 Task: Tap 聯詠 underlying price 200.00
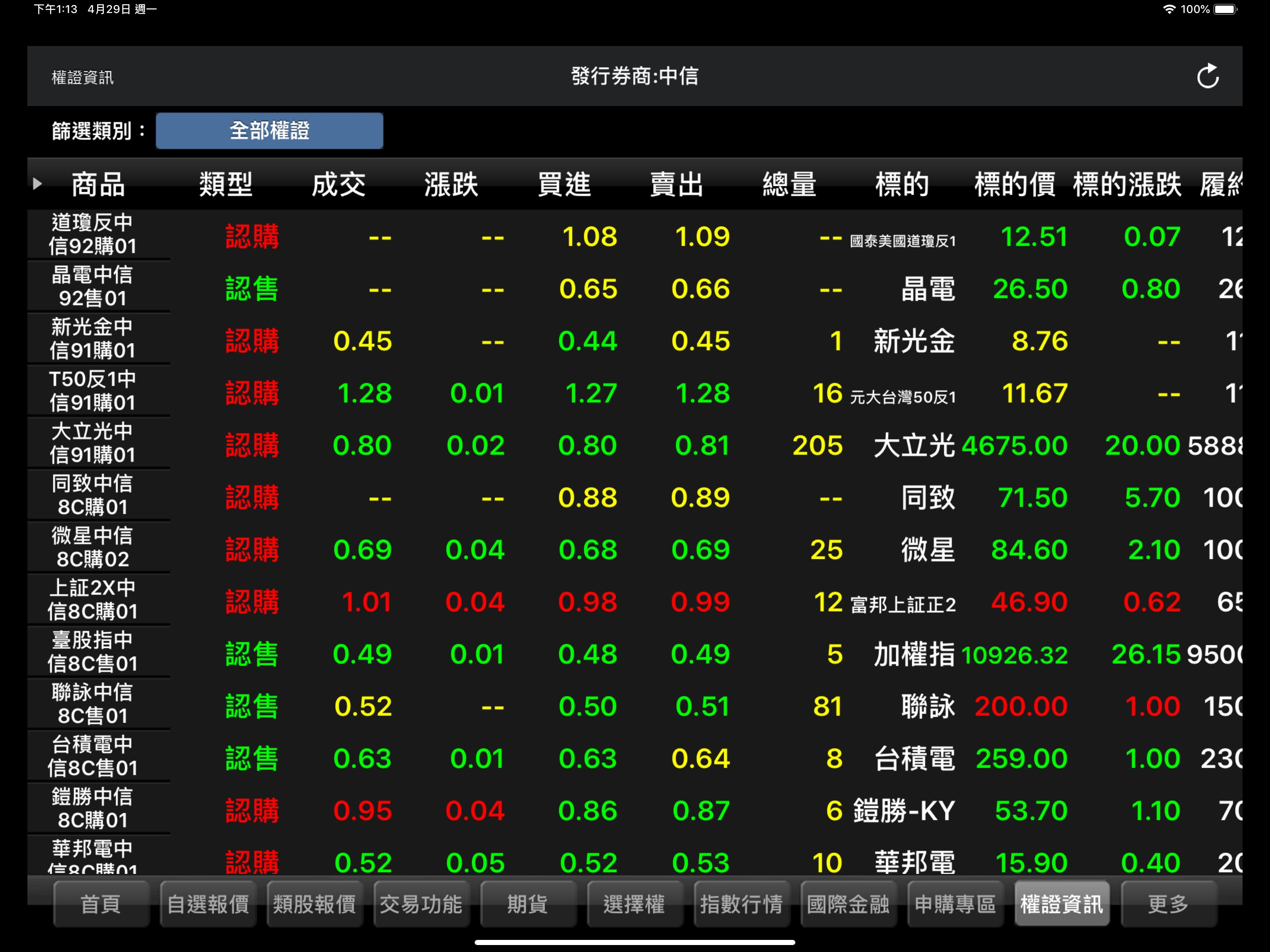[1021, 707]
